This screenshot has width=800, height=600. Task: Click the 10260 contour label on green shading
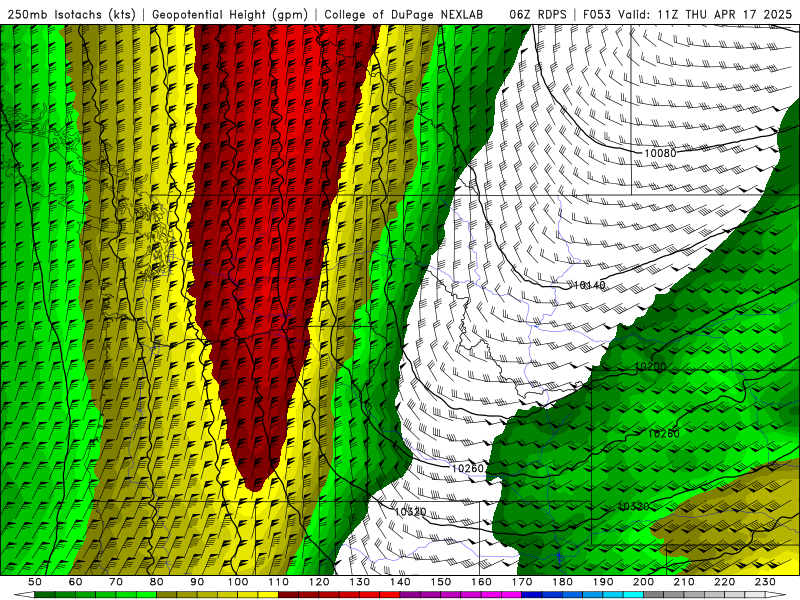tap(664, 434)
